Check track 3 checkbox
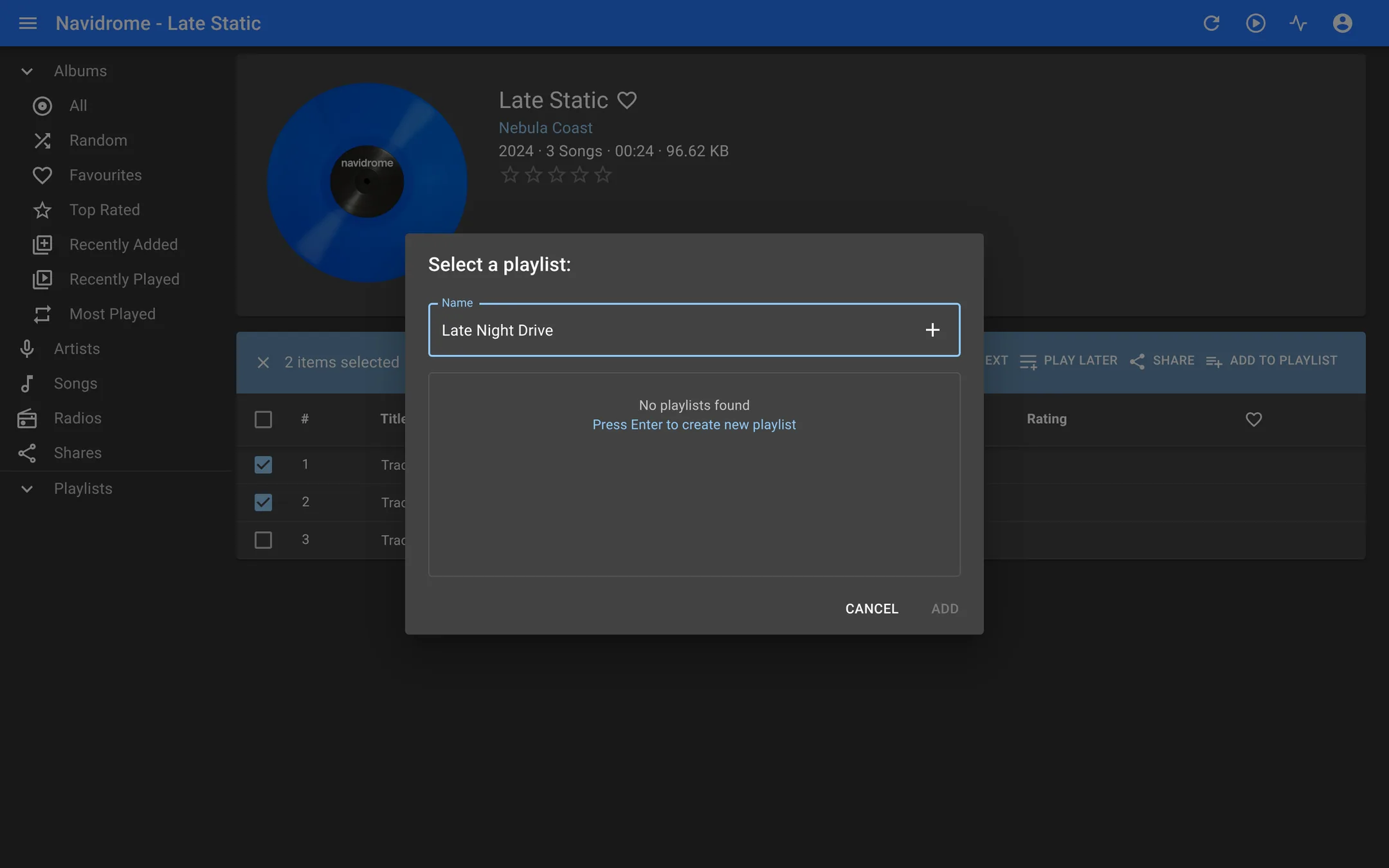1389x868 pixels. (x=263, y=539)
